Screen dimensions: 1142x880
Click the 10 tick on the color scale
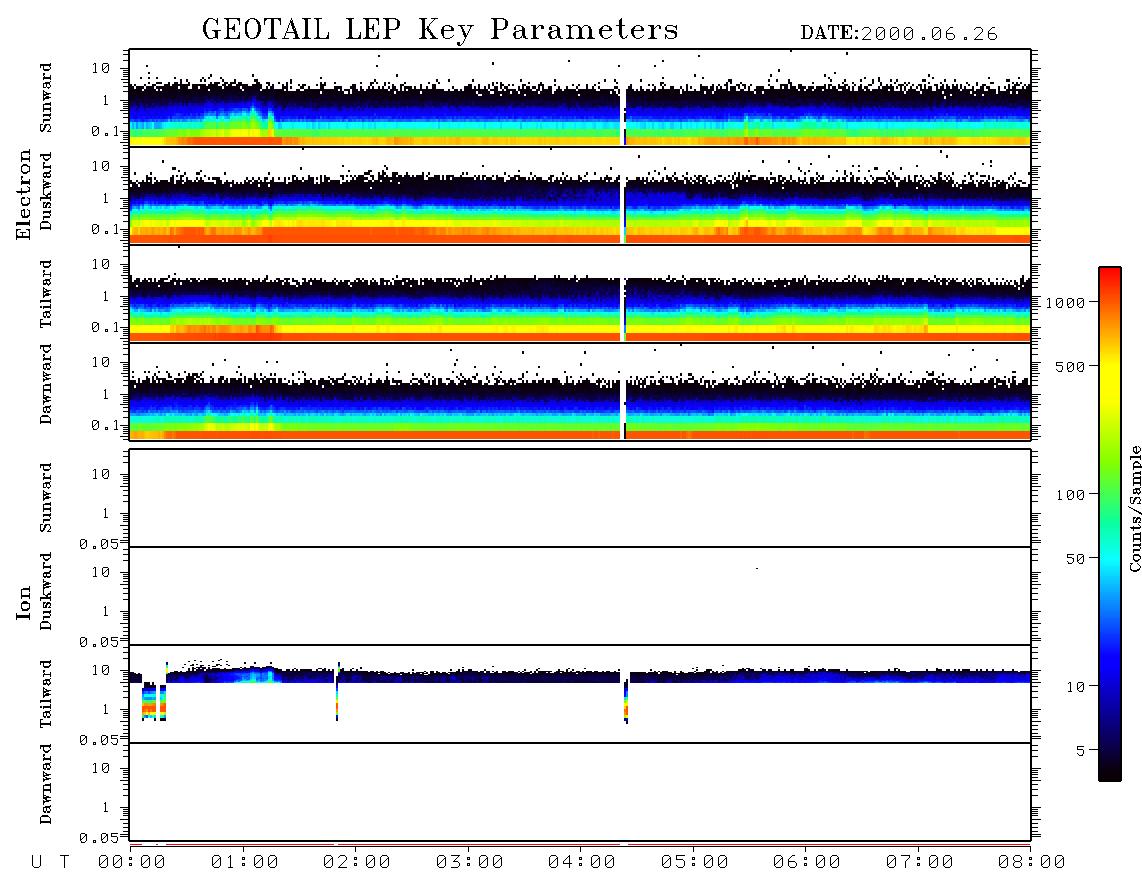point(1076,686)
